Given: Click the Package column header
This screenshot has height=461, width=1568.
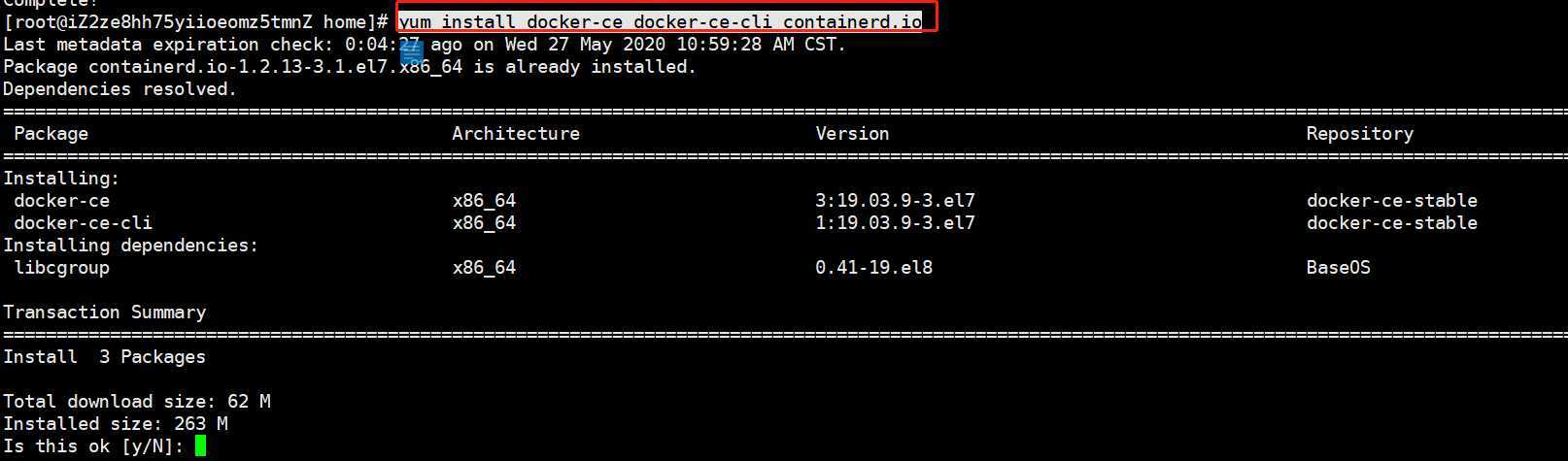Looking at the screenshot, I should 51,134.
